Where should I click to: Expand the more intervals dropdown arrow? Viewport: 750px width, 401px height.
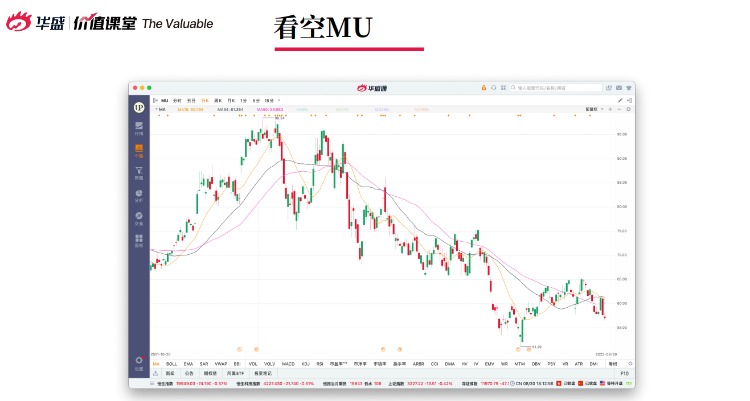(279, 100)
